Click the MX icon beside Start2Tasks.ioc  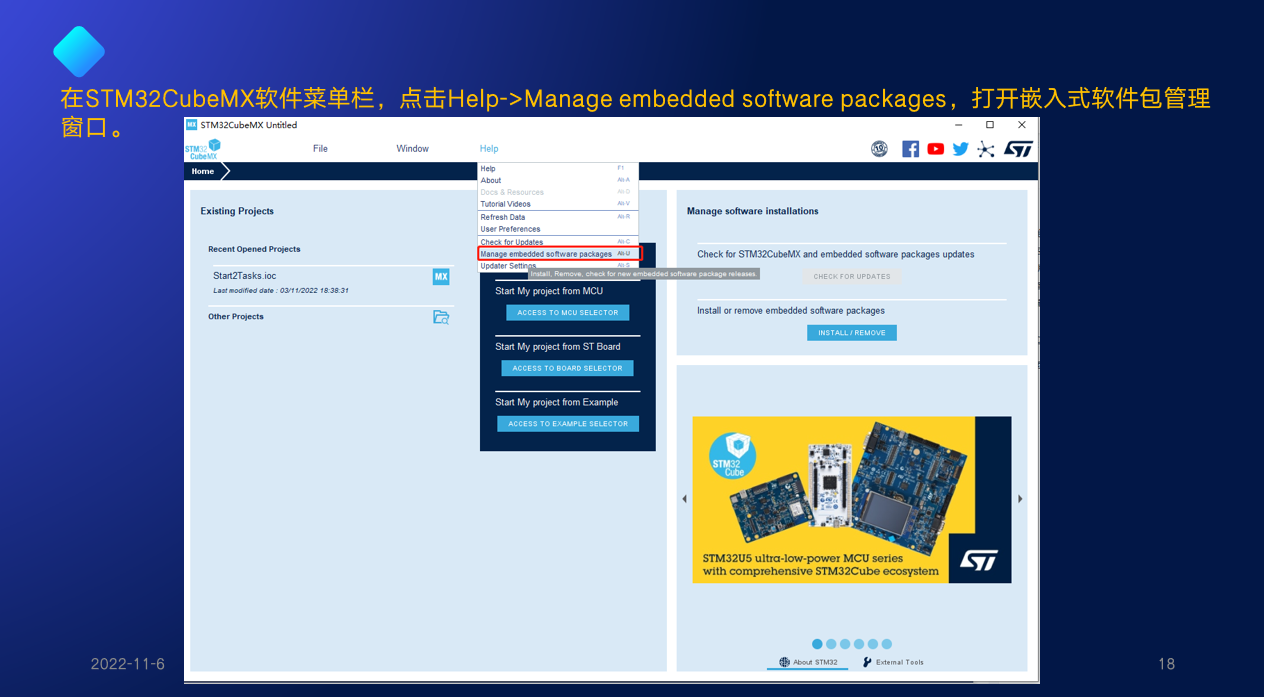(x=440, y=276)
